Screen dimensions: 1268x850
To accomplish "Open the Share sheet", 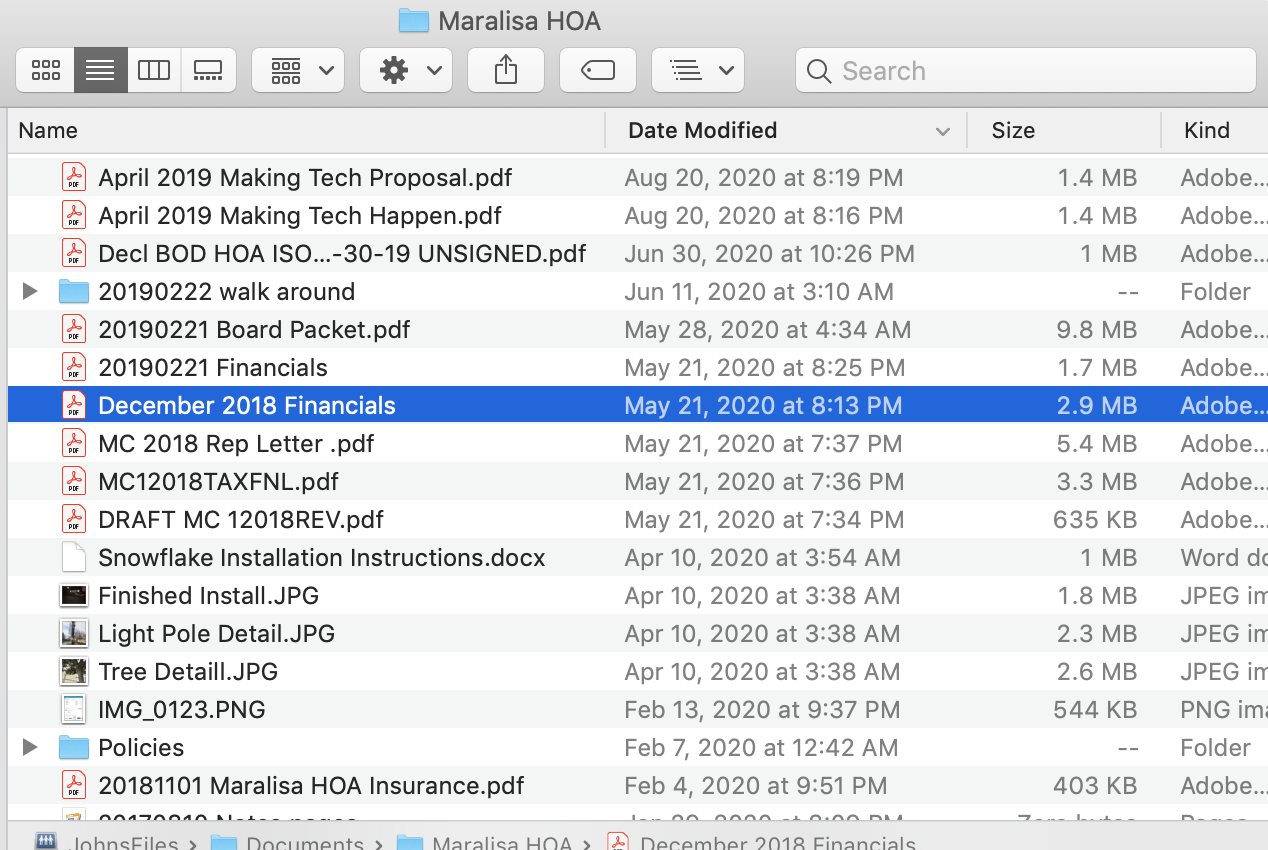I will click(x=506, y=70).
